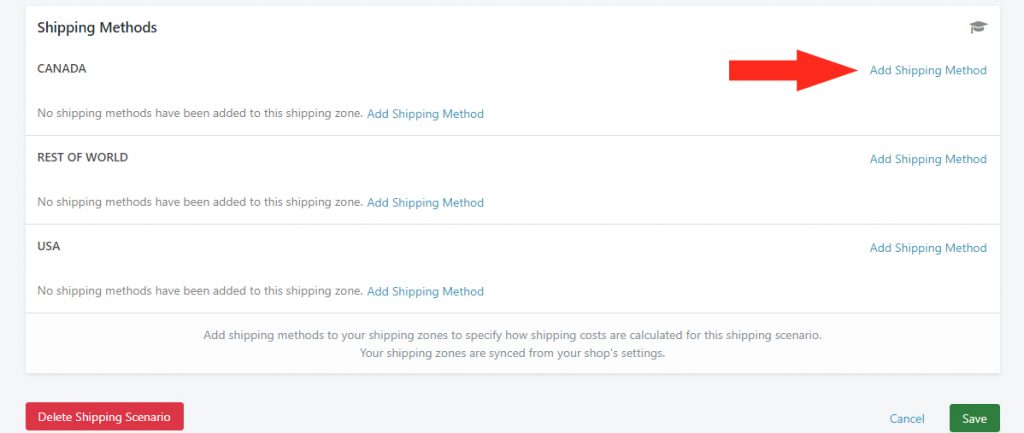Click the REST OF WORLD zone label
Viewport: 1024px width, 433px height.
click(x=82, y=157)
